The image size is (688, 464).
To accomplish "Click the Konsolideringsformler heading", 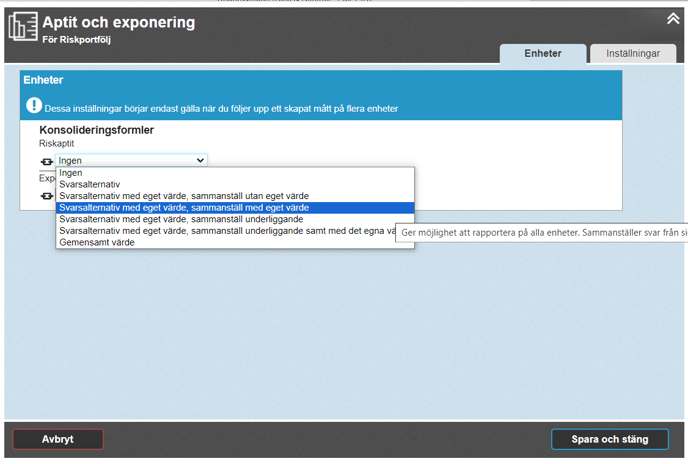I will [x=96, y=130].
